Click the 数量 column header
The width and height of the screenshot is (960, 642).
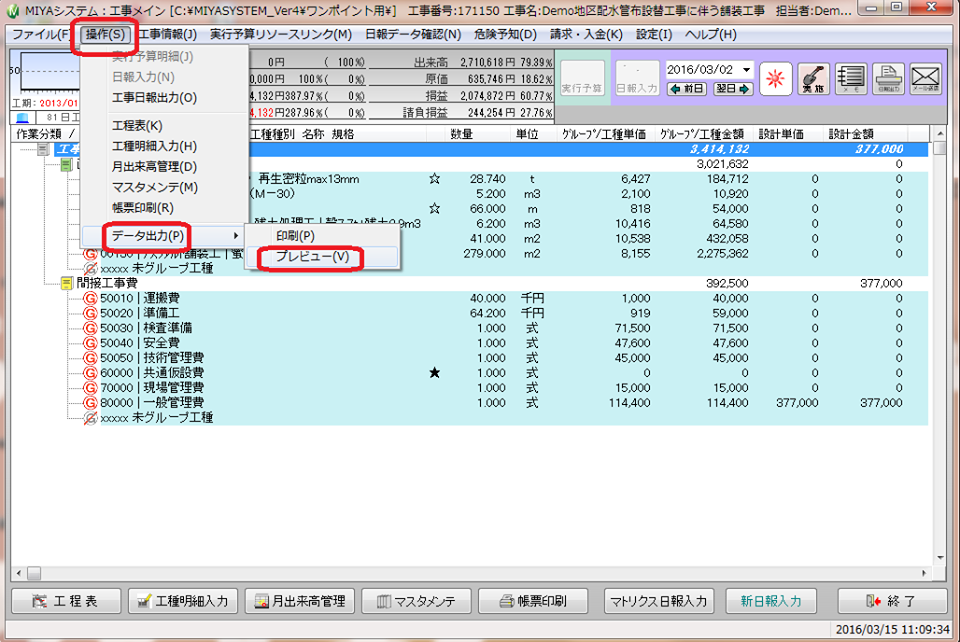pos(461,134)
